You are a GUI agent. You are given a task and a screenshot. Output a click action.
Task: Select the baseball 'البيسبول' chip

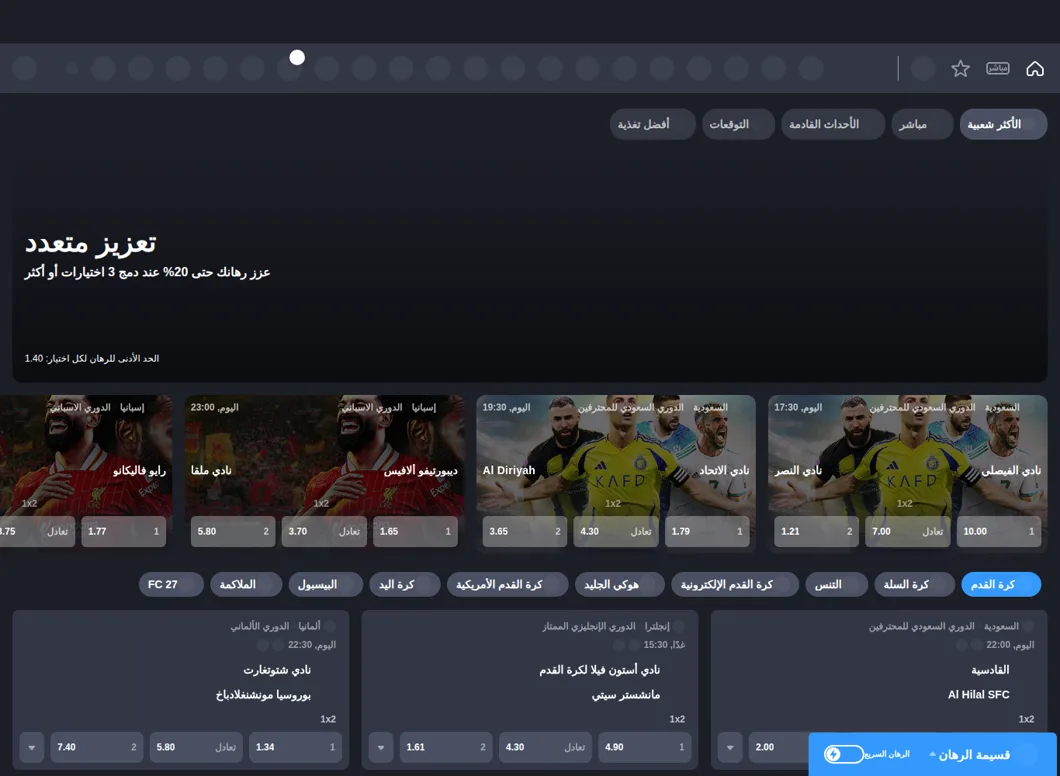326,585
